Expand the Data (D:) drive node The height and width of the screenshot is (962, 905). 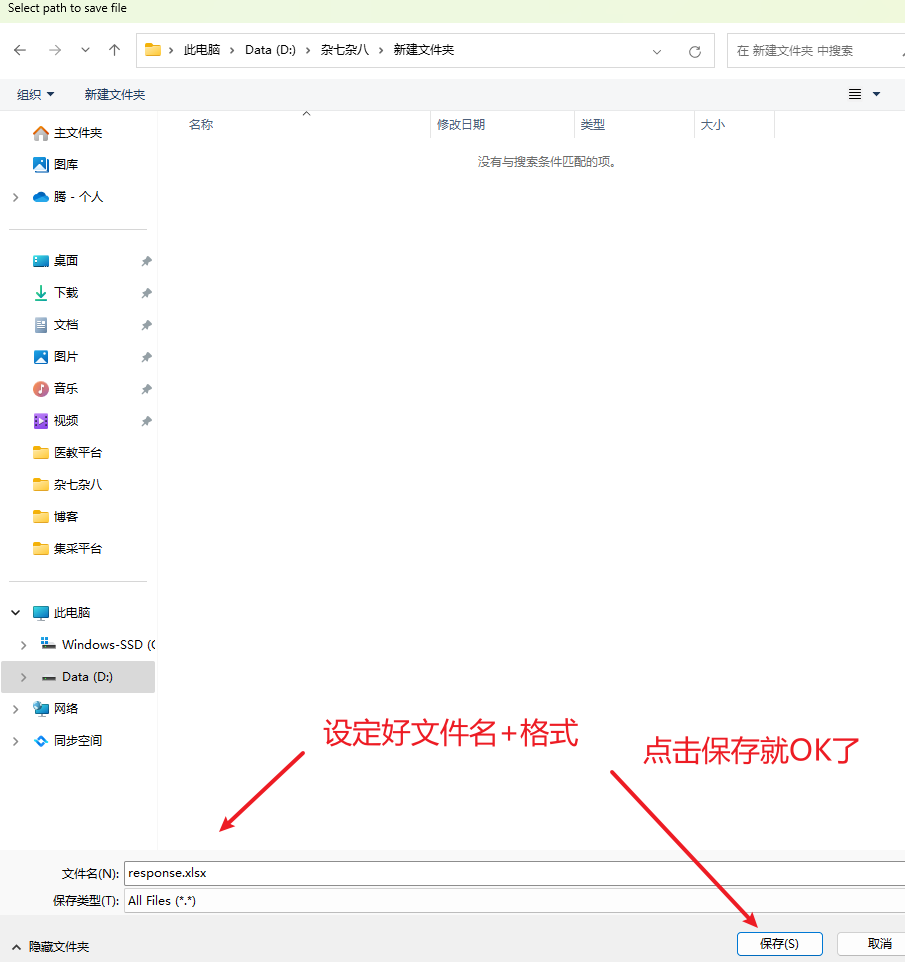point(24,677)
